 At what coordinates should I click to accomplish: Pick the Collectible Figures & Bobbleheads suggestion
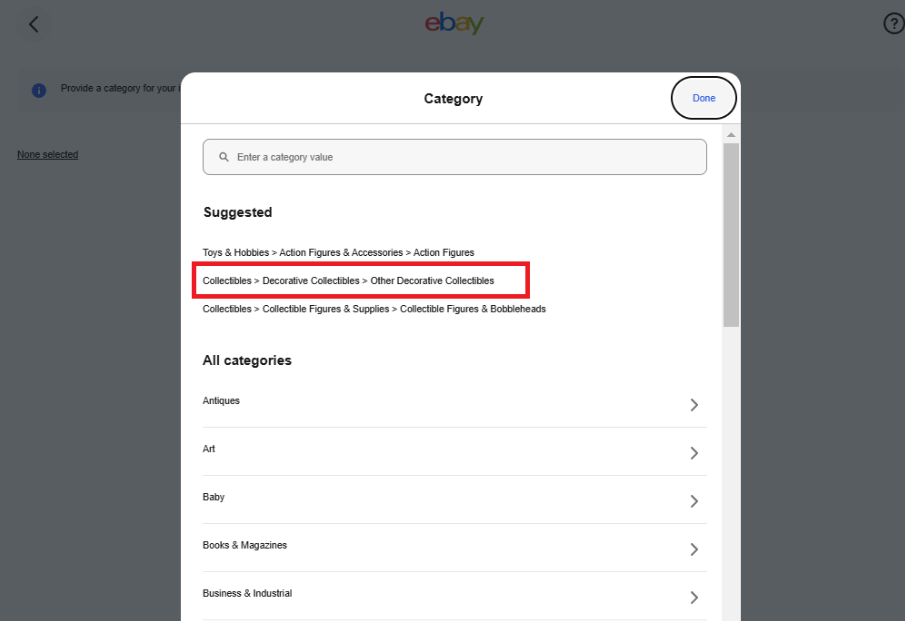tap(374, 308)
